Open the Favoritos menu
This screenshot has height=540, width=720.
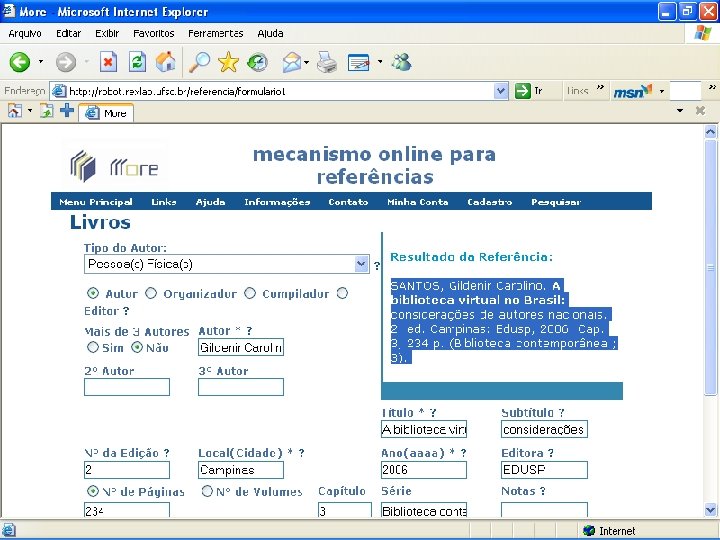point(153,34)
